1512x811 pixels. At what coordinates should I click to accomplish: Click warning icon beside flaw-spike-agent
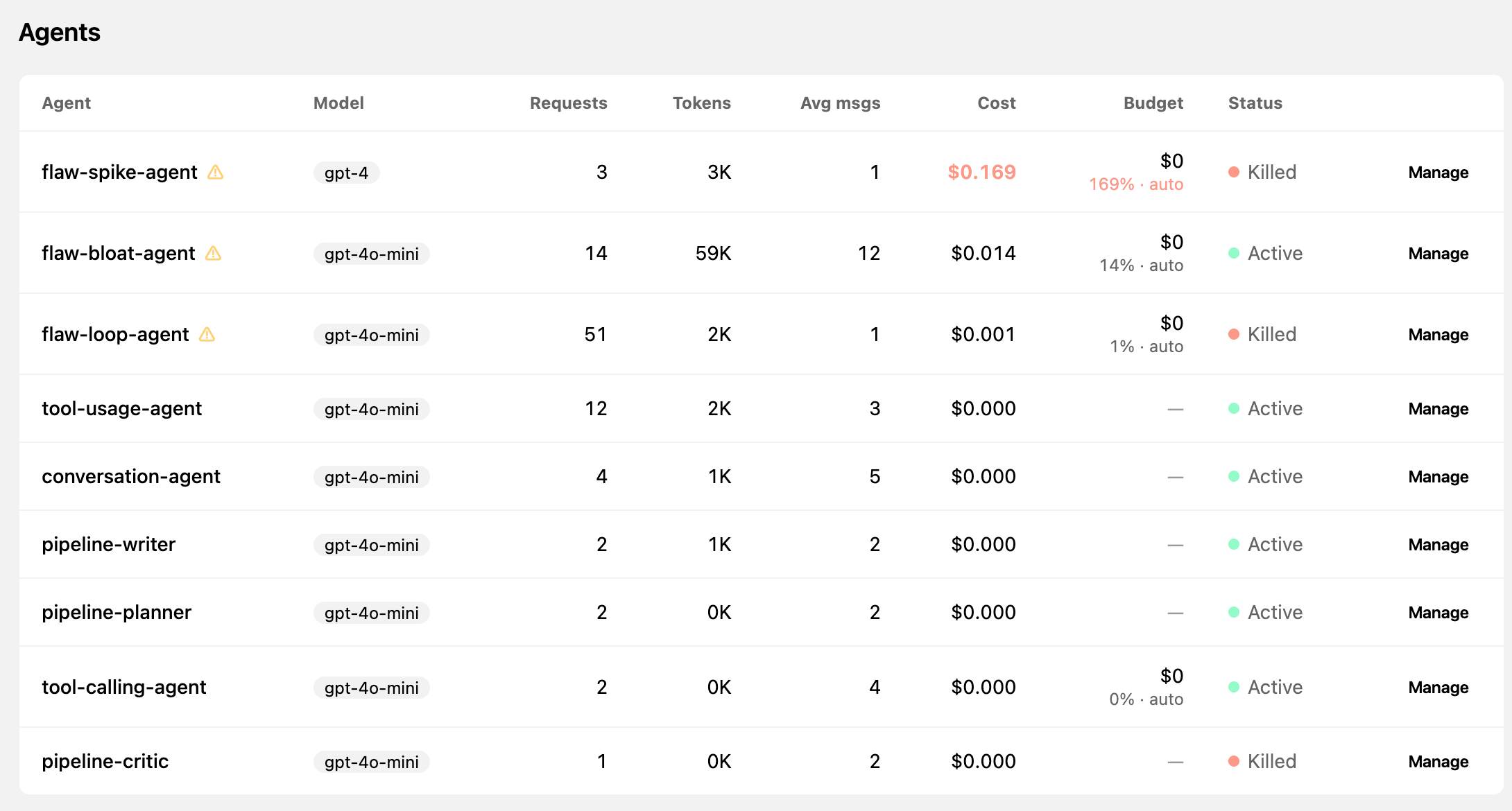[x=216, y=172]
